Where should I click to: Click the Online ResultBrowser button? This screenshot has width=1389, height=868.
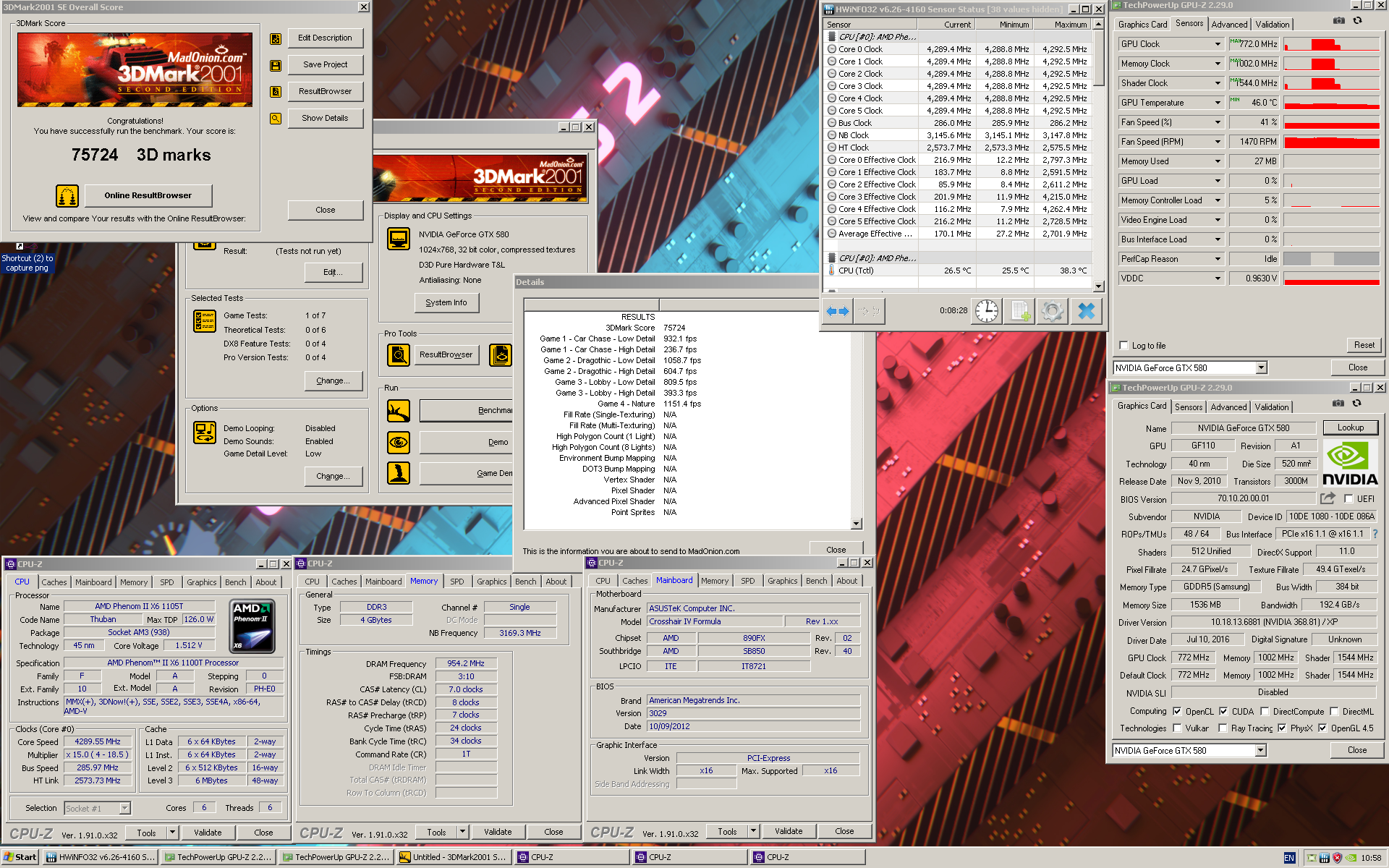[x=148, y=195]
